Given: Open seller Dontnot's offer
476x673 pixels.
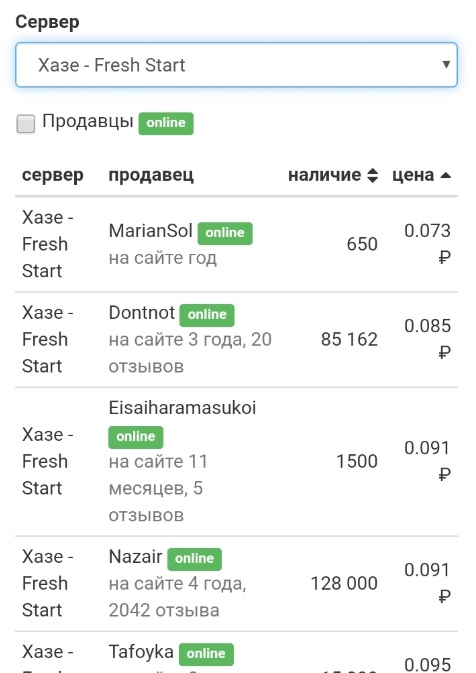Looking at the screenshot, I should pyautogui.click(x=142, y=313).
